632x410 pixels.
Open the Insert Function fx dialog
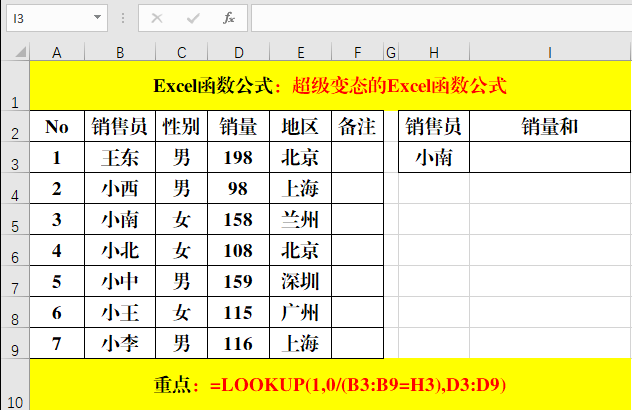[x=229, y=18]
